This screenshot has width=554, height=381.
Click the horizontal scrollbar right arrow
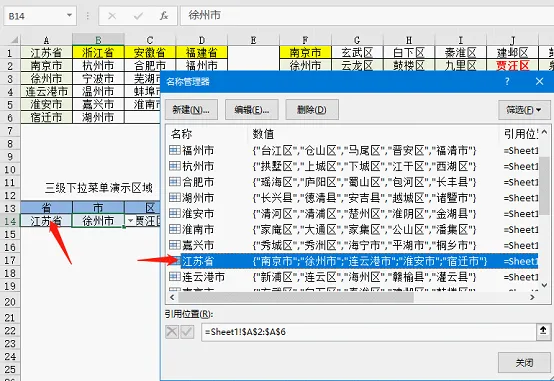[532, 298]
